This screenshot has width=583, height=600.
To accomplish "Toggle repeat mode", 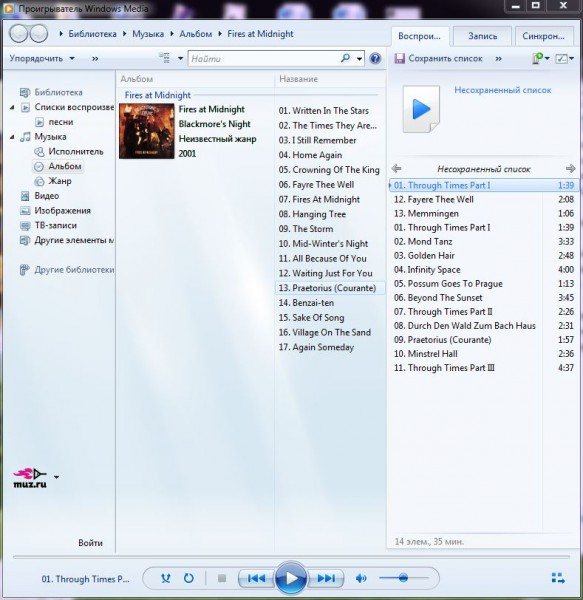I will [x=189, y=578].
